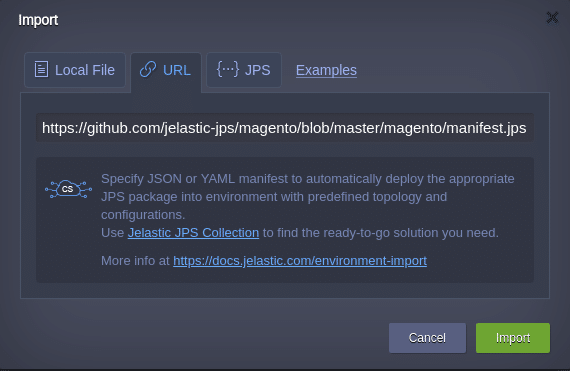This screenshot has height=371, width=570.
Task: Click the manifest URL input field
Action: click(285, 128)
